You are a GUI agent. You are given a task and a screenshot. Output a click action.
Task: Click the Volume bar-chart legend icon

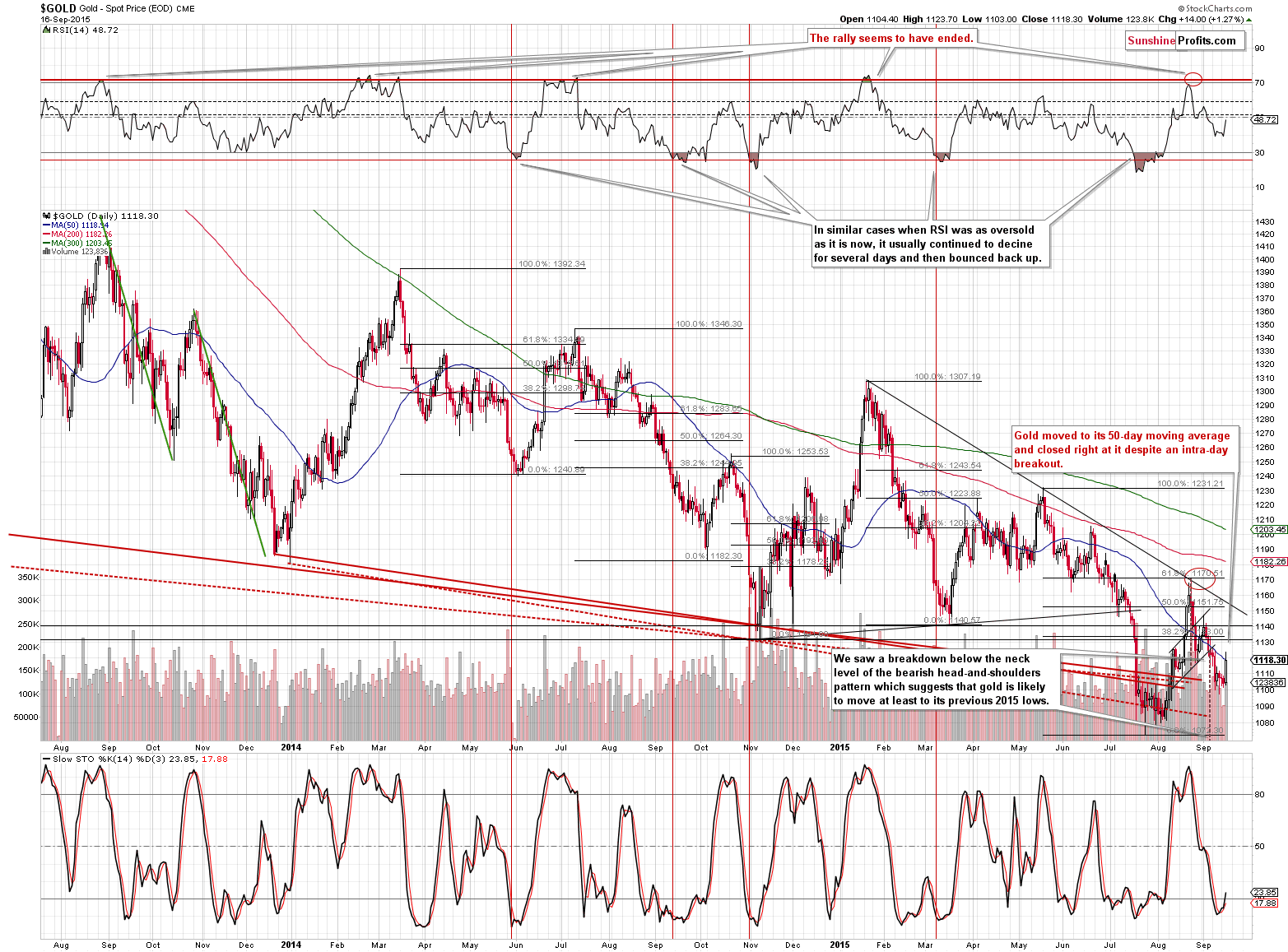(46, 252)
